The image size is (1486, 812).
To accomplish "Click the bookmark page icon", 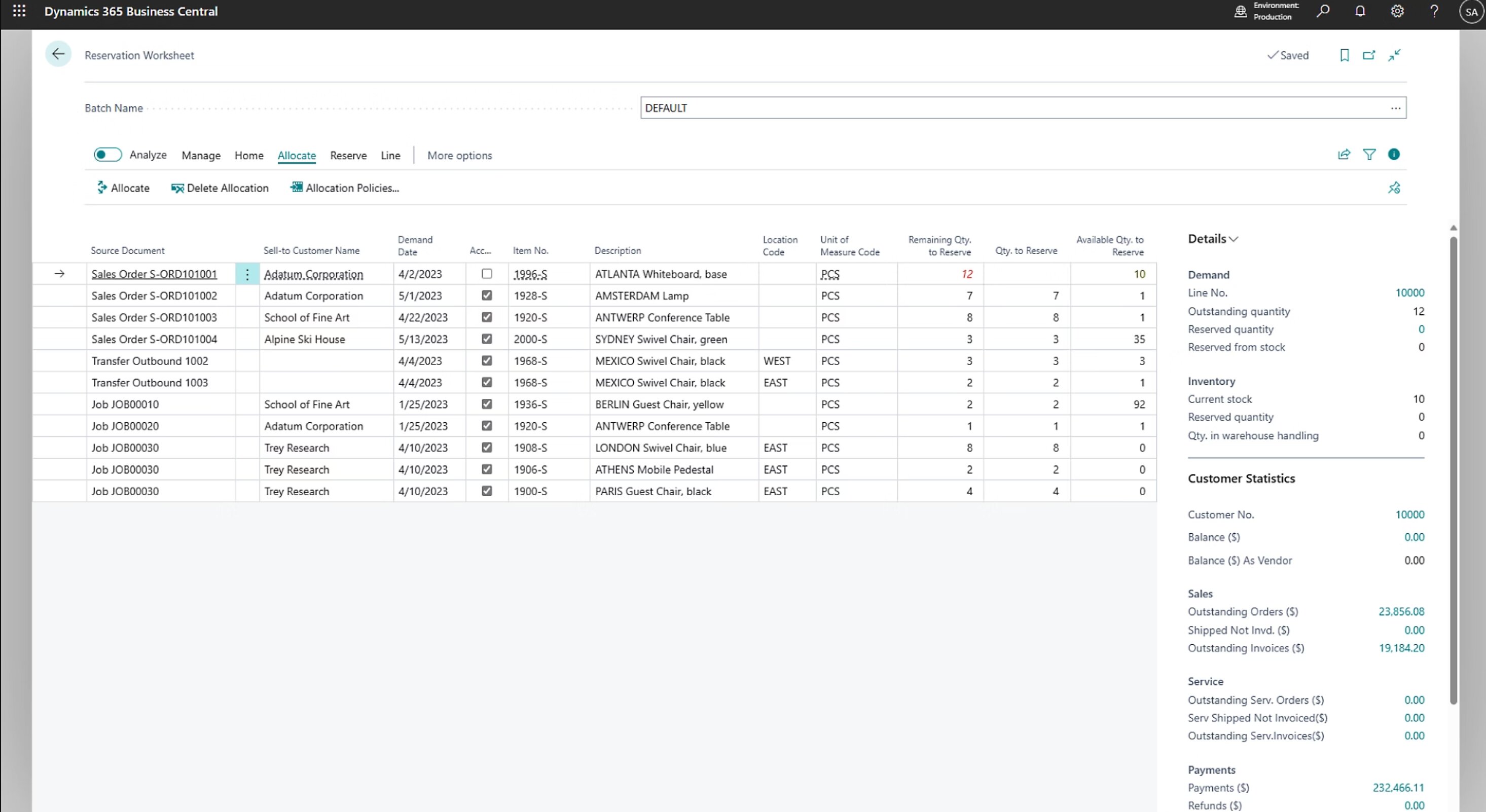I will (1344, 55).
